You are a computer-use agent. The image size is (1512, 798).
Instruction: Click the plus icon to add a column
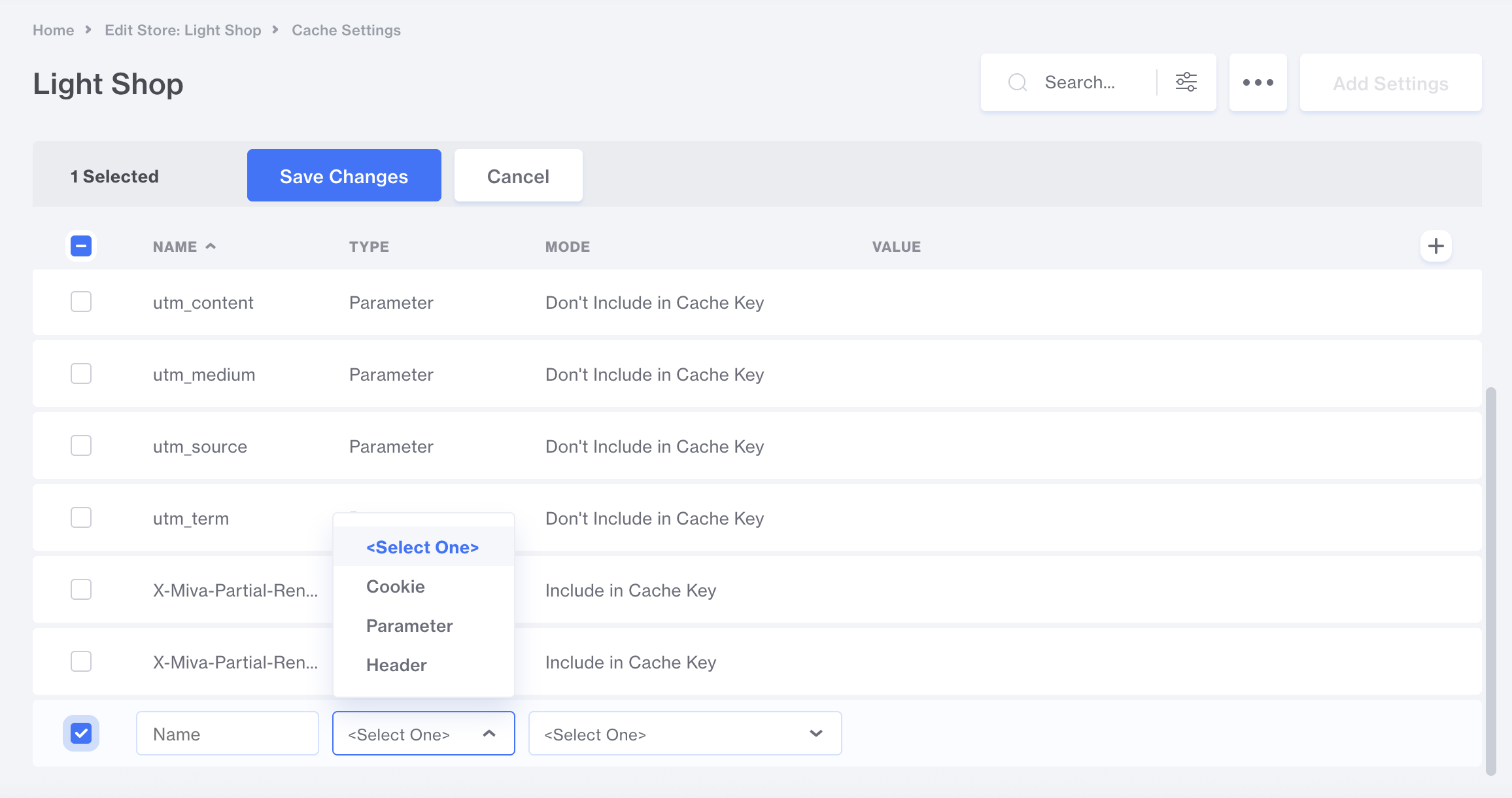coord(1436,246)
